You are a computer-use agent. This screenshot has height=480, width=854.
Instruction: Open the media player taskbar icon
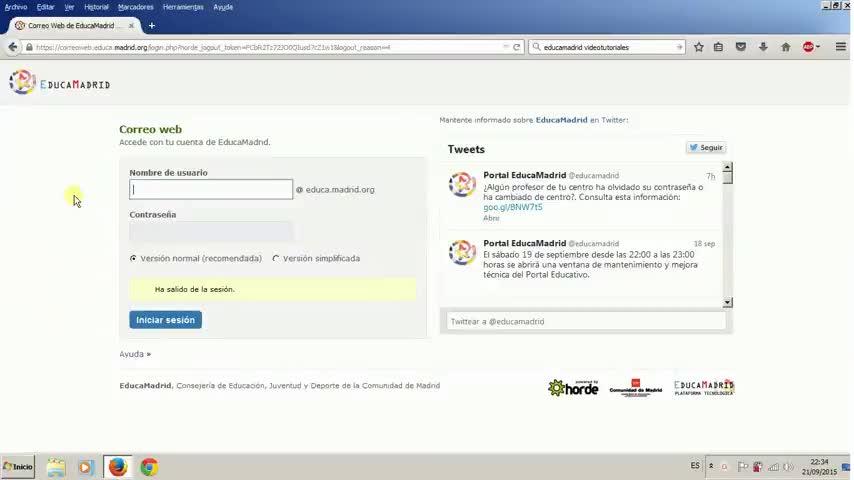(86, 467)
